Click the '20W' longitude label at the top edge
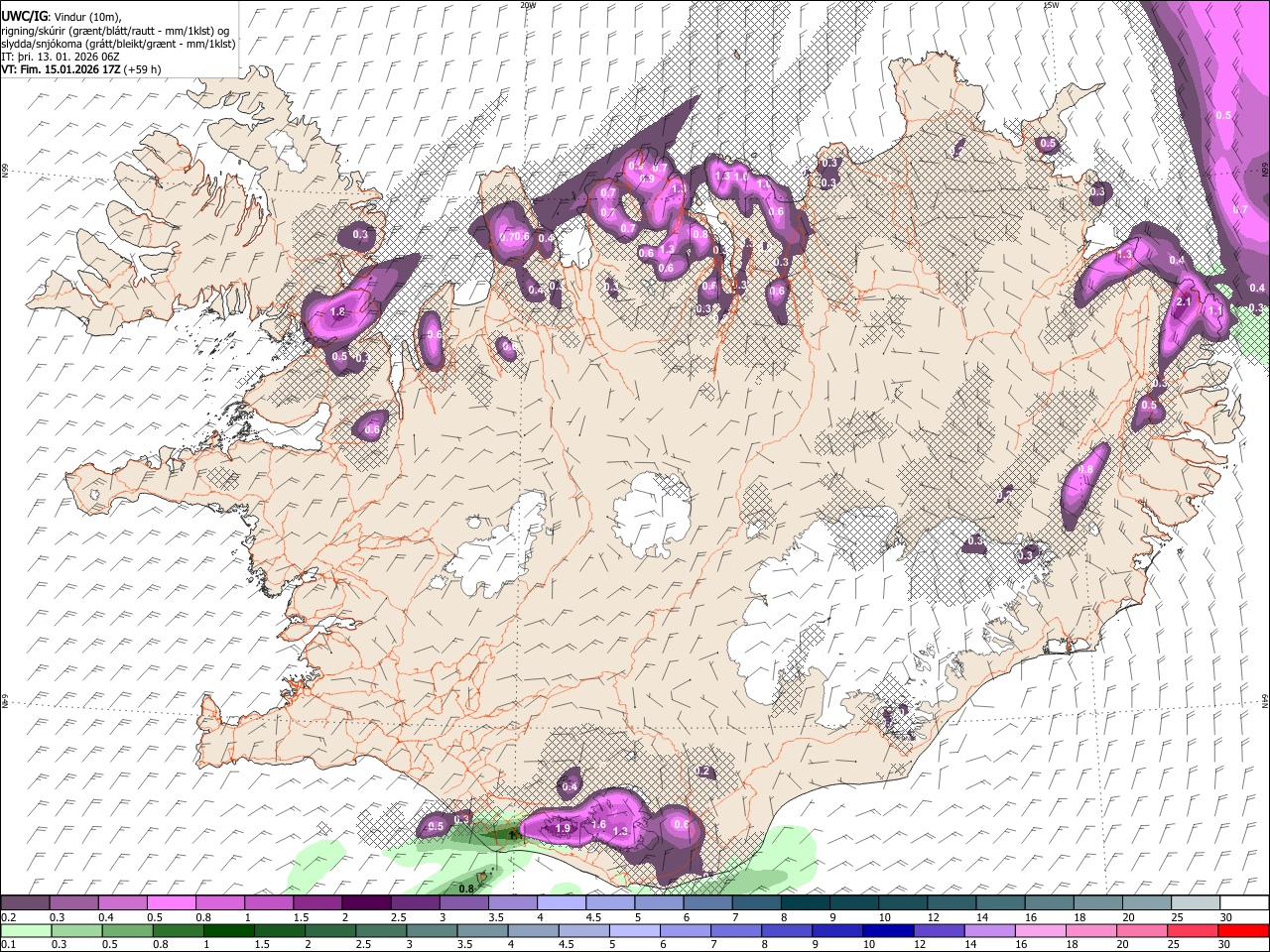This screenshot has width=1270, height=952. tap(528, 5)
